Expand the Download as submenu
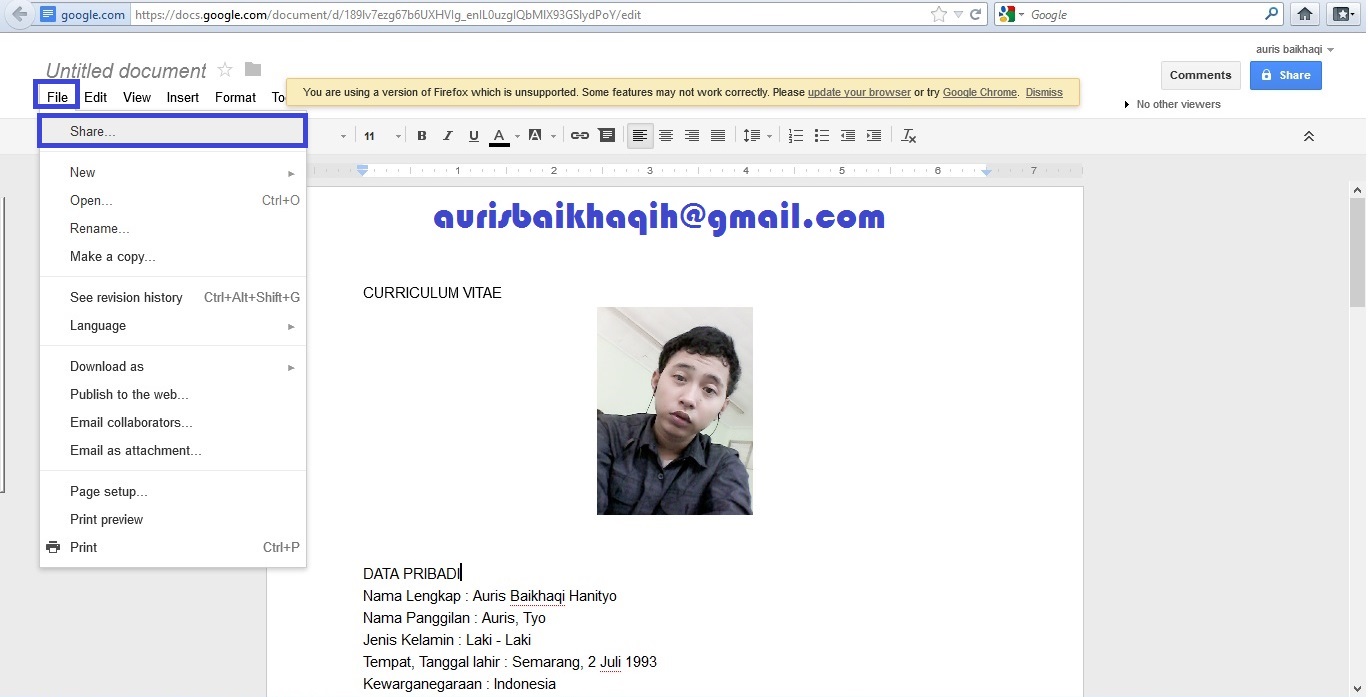The height and width of the screenshot is (697, 1368). point(107,366)
